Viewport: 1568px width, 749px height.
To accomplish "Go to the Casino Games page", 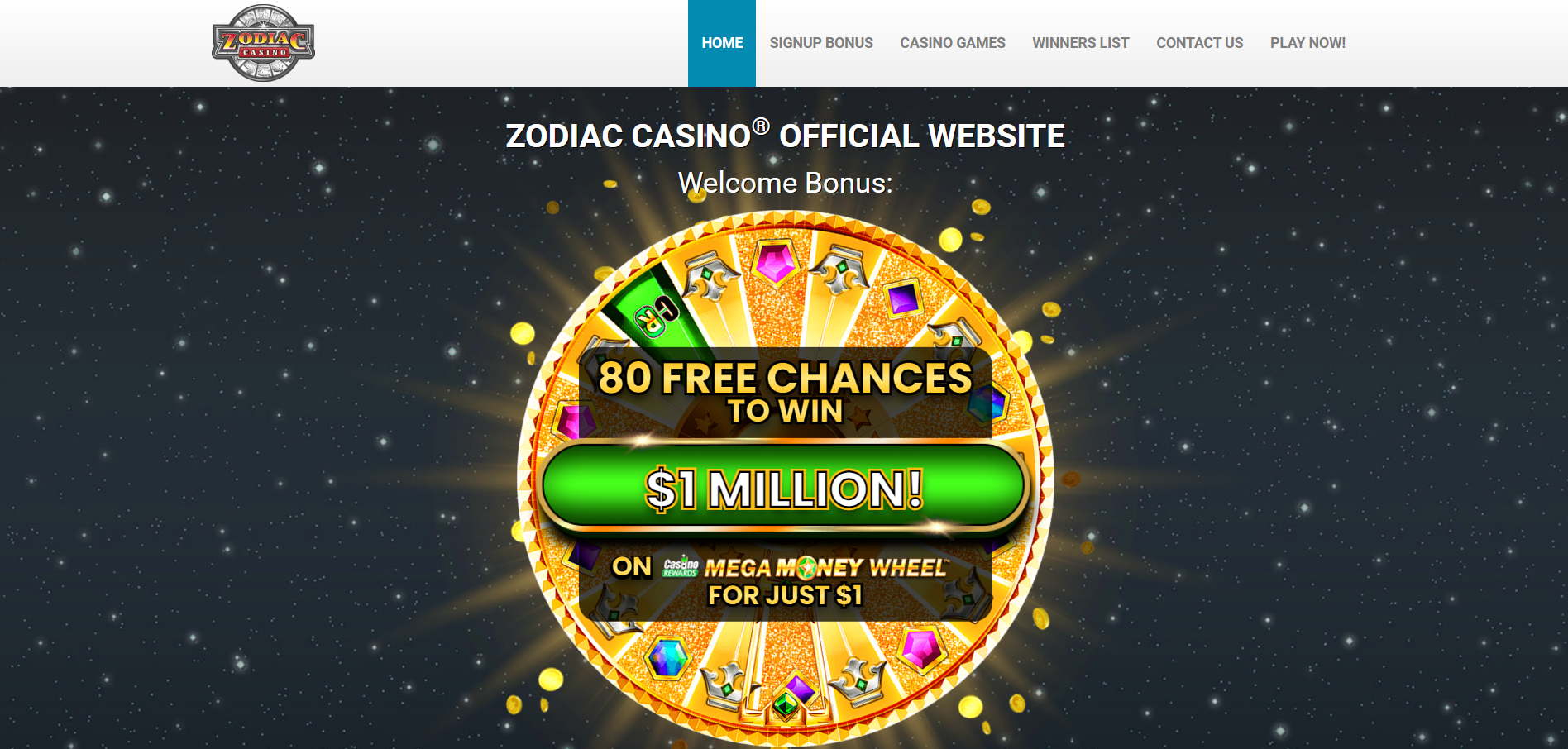I will [x=953, y=43].
